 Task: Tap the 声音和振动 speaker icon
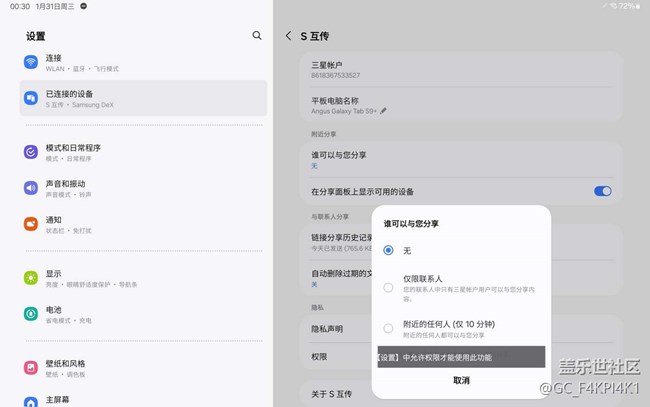31,188
